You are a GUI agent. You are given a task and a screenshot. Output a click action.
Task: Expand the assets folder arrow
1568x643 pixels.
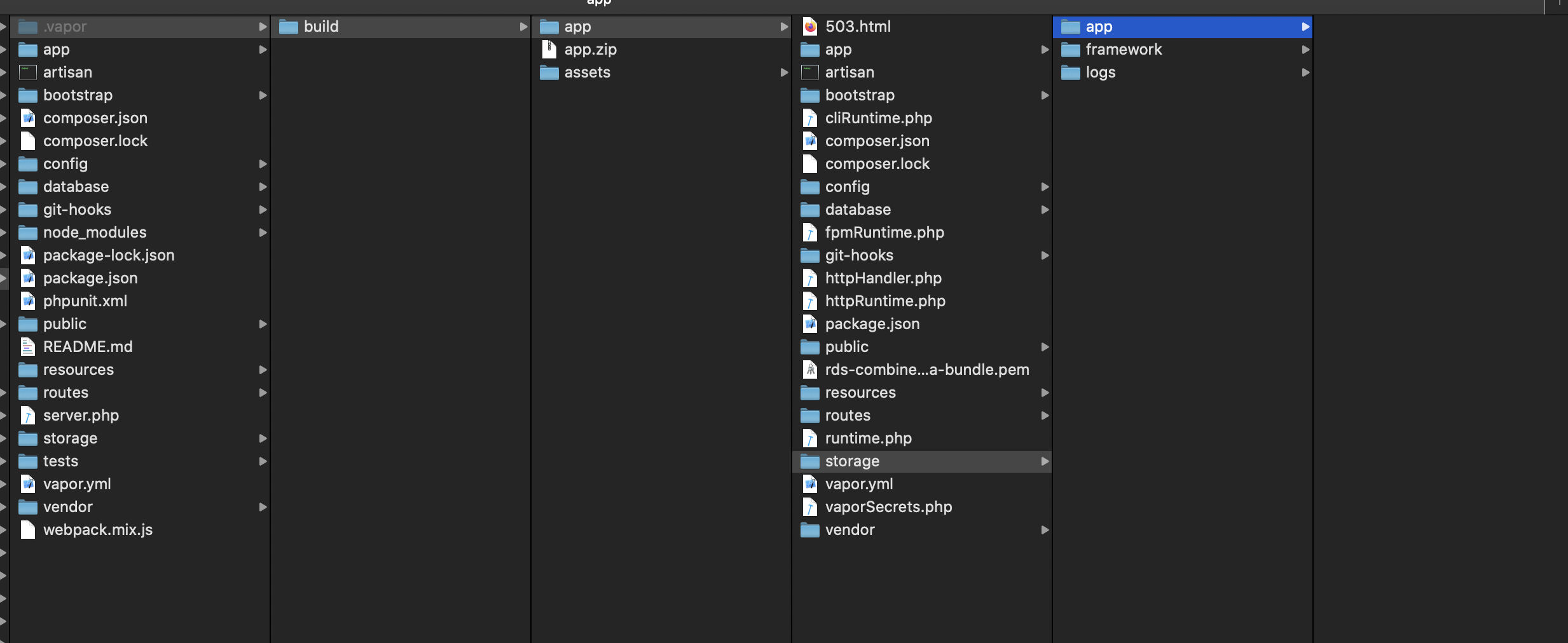tap(784, 72)
